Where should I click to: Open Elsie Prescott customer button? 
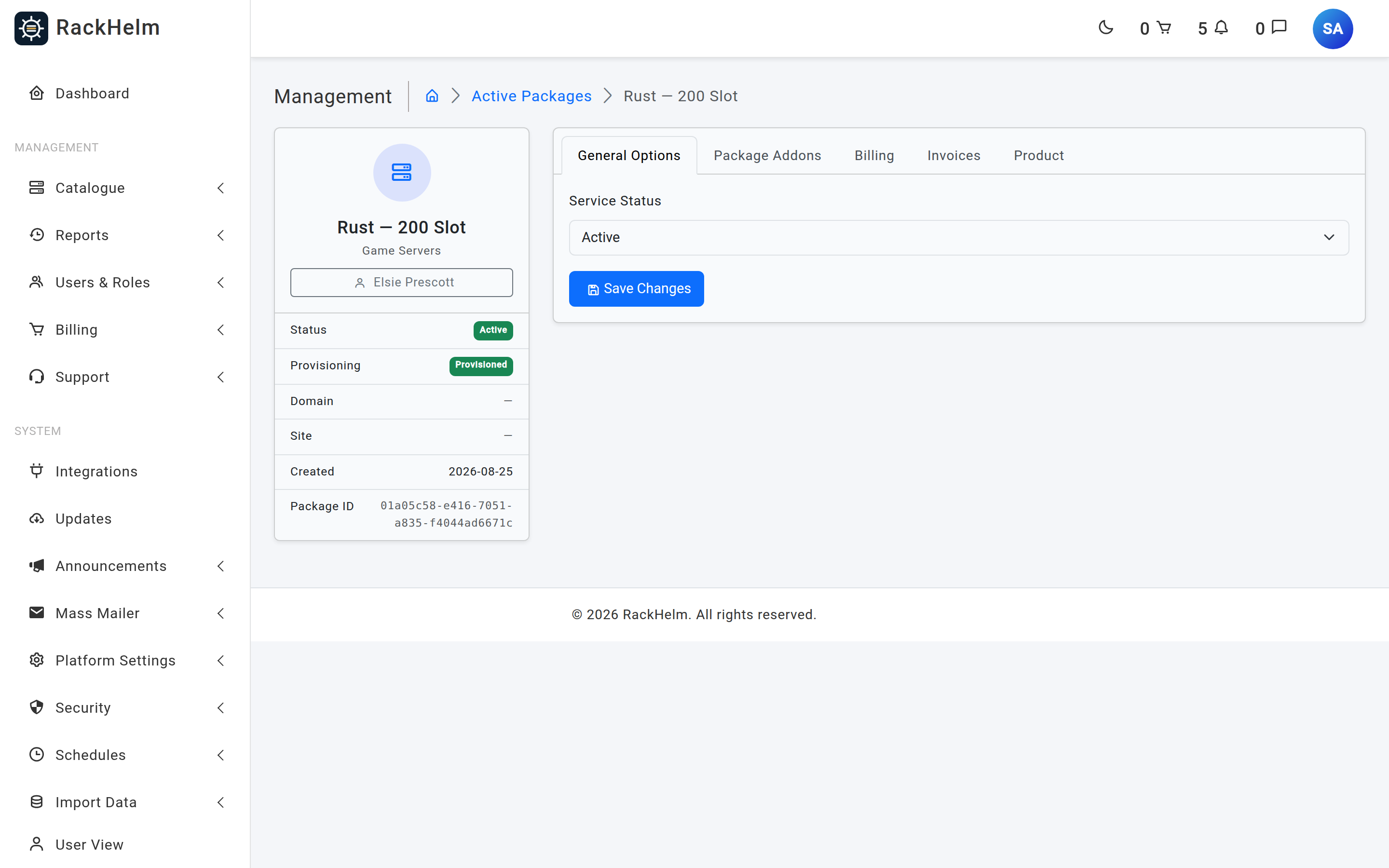pos(401,283)
